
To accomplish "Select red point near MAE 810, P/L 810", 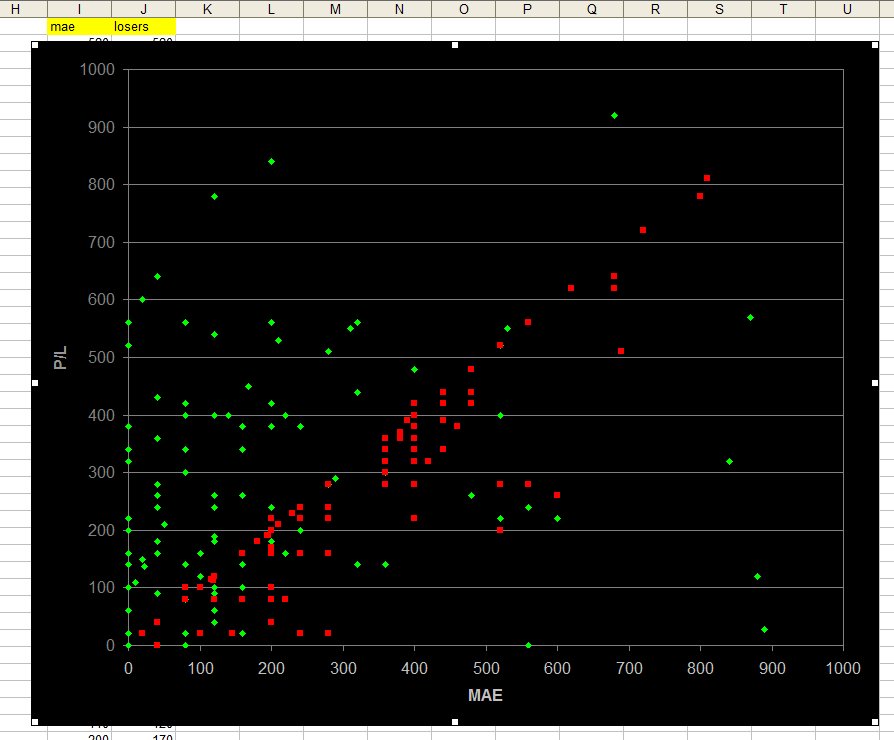I will pyautogui.click(x=707, y=178).
